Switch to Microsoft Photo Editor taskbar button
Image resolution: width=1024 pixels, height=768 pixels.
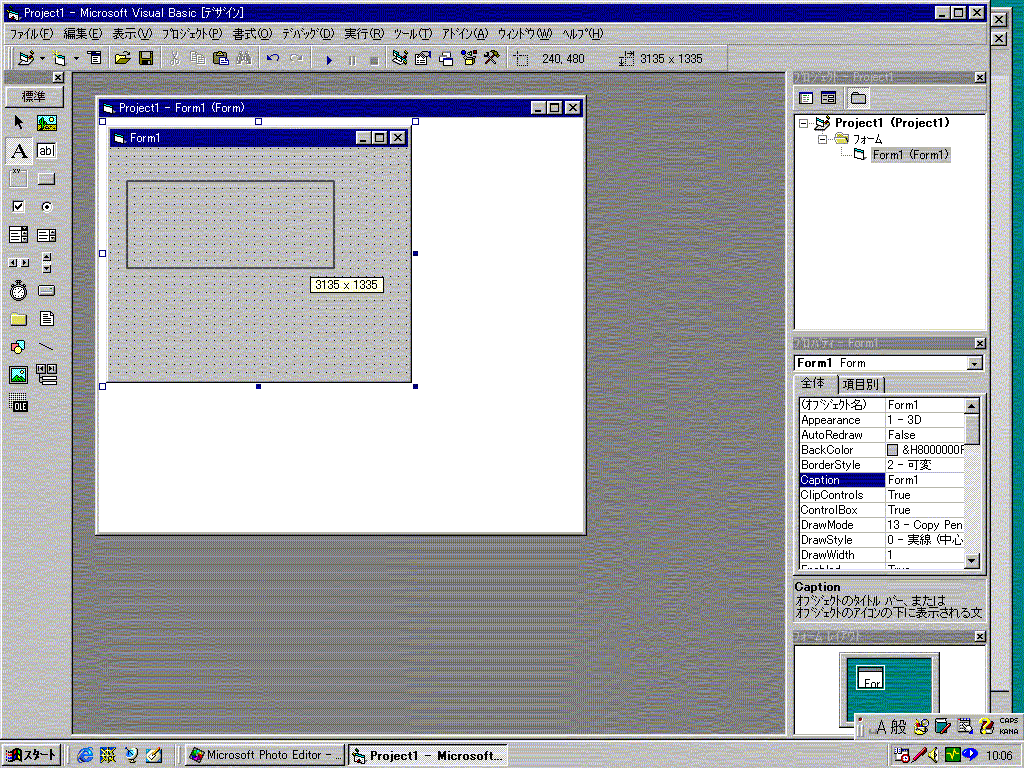265,756
